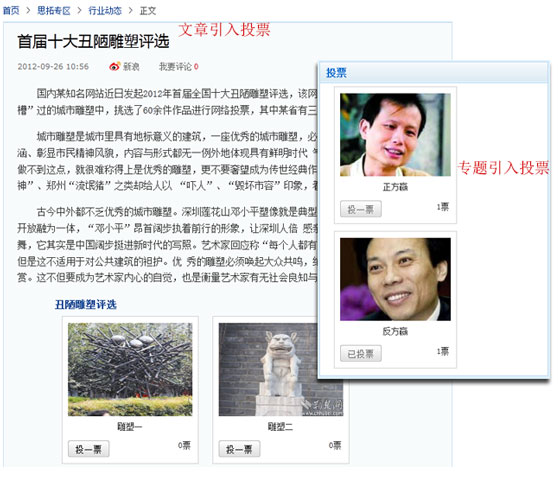Vote for 雕塑一 with 投一票 button
The image size is (560, 477).
pyautogui.click(x=89, y=449)
